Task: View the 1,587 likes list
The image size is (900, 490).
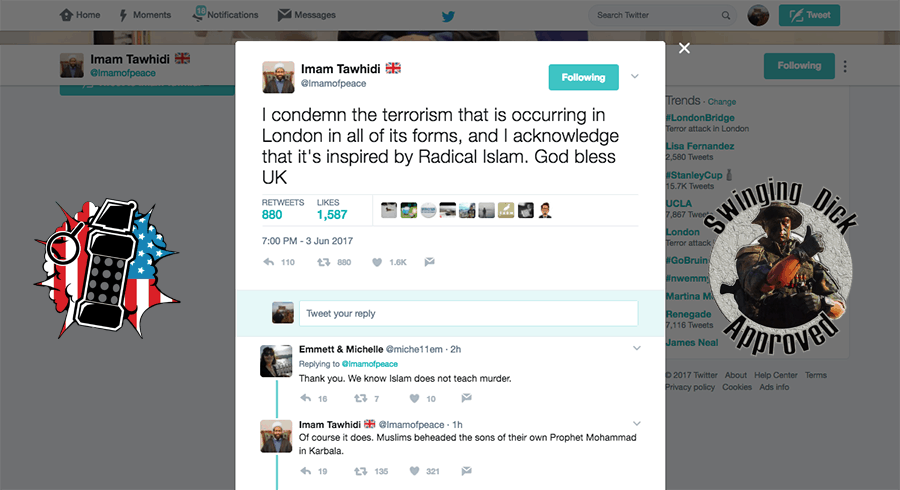Action: tap(332, 209)
